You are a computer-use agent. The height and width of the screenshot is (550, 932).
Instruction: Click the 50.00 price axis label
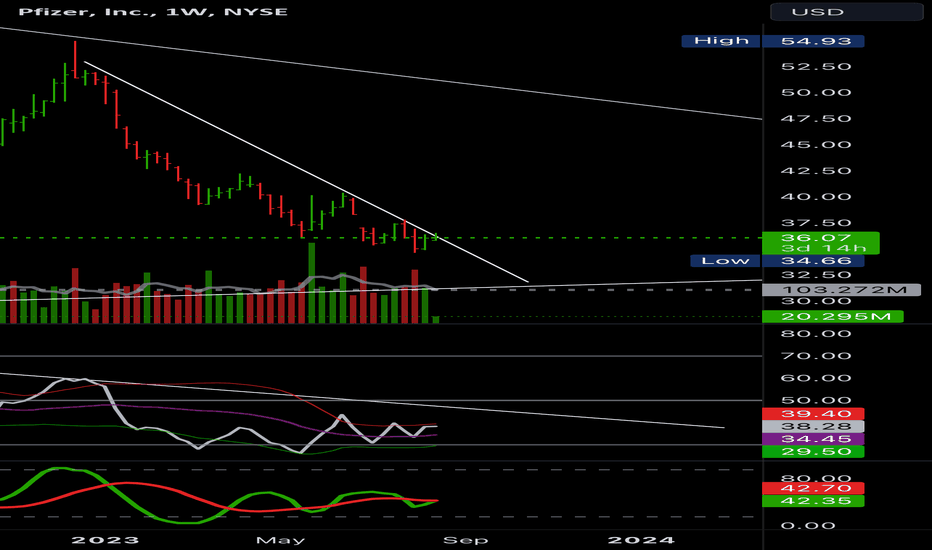click(x=816, y=93)
